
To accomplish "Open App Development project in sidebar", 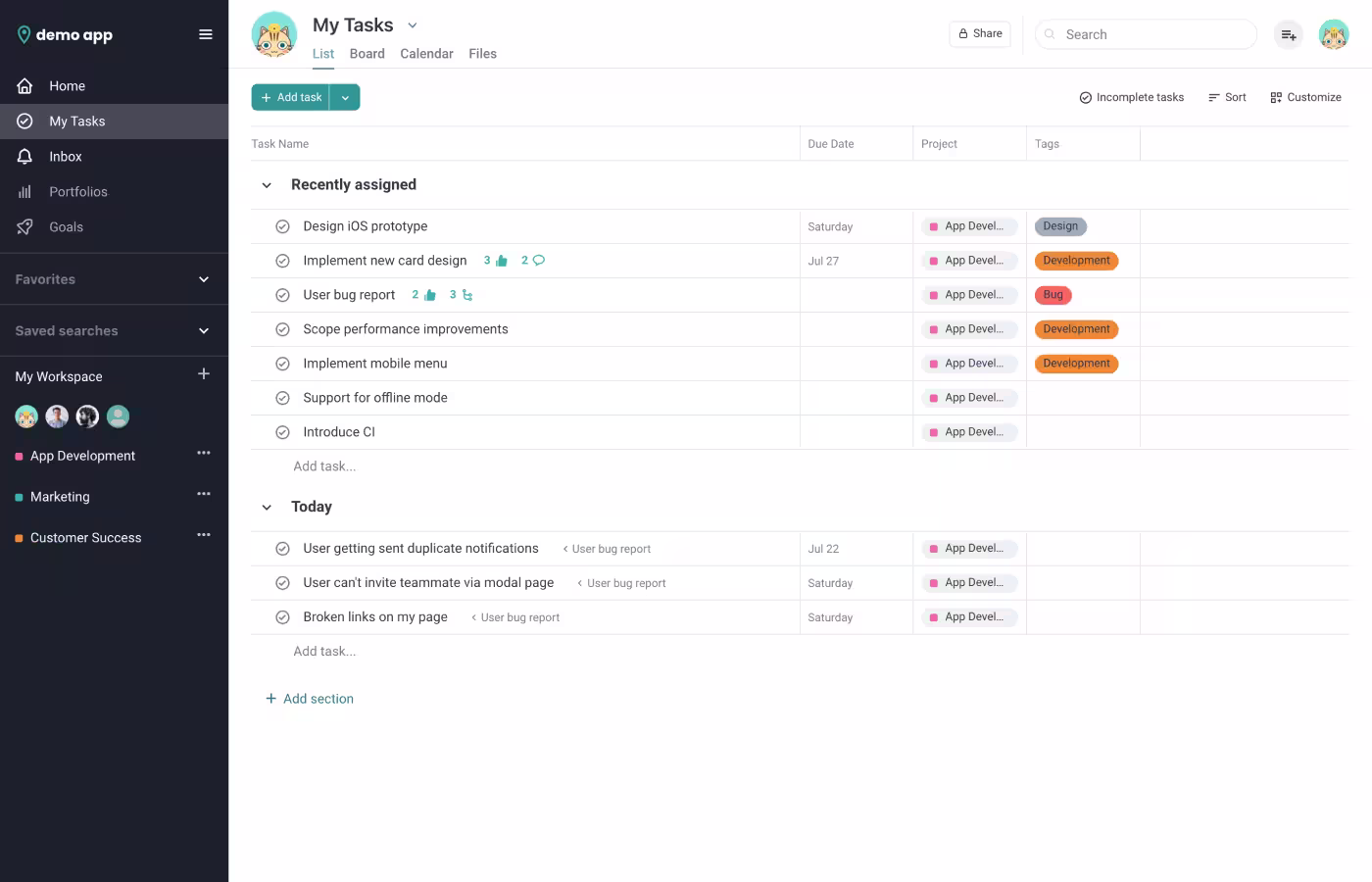I will click(83, 456).
